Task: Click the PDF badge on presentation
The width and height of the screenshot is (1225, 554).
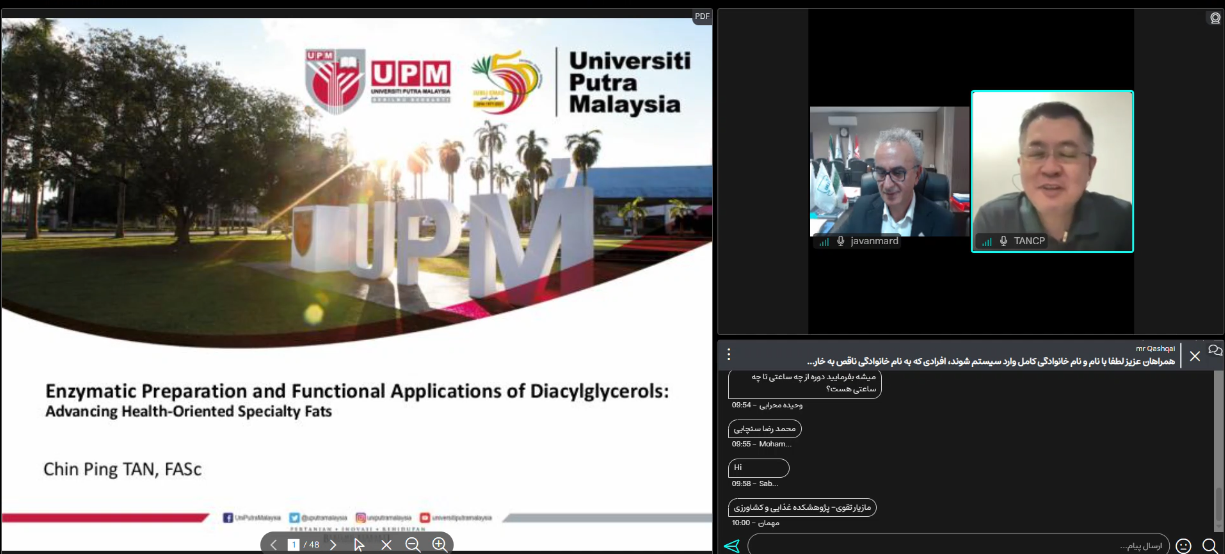Action: pos(702,17)
